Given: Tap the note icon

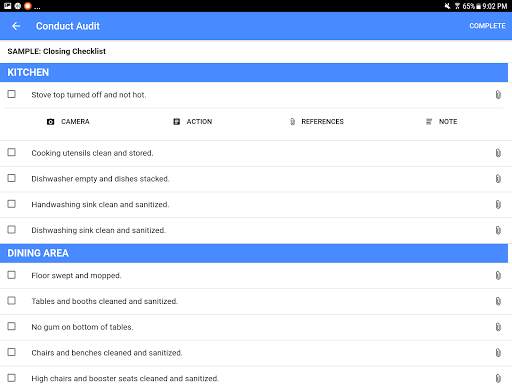Looking at the screenshot, I should (429, 122).
